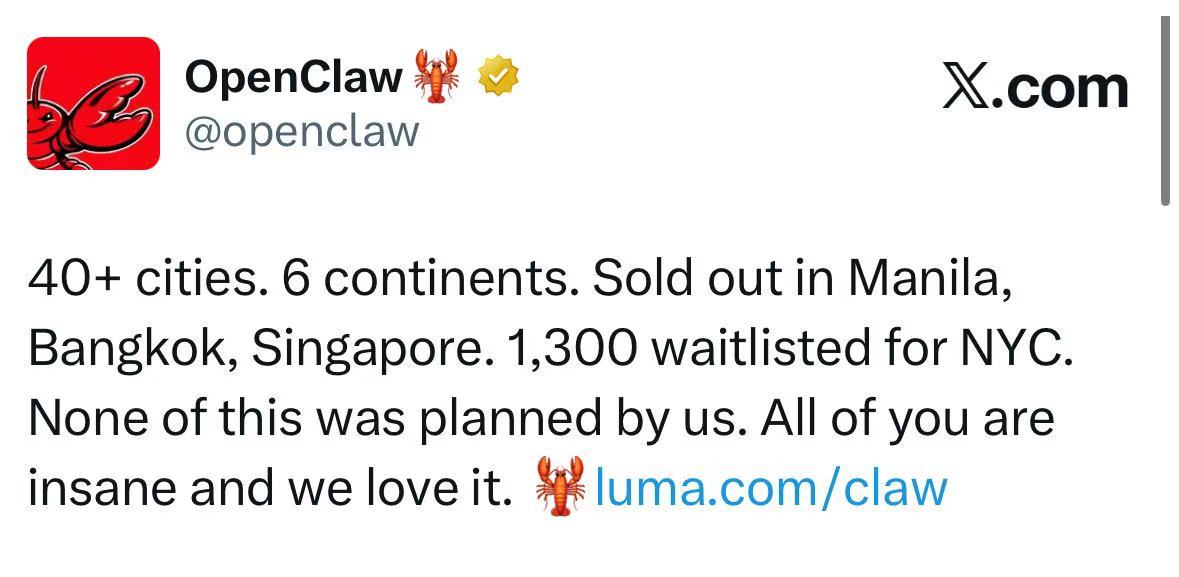The width and height of the screenshot is (1179, 577).
Task: Click the word Bangkok in the post
Action: pos(132,348)
